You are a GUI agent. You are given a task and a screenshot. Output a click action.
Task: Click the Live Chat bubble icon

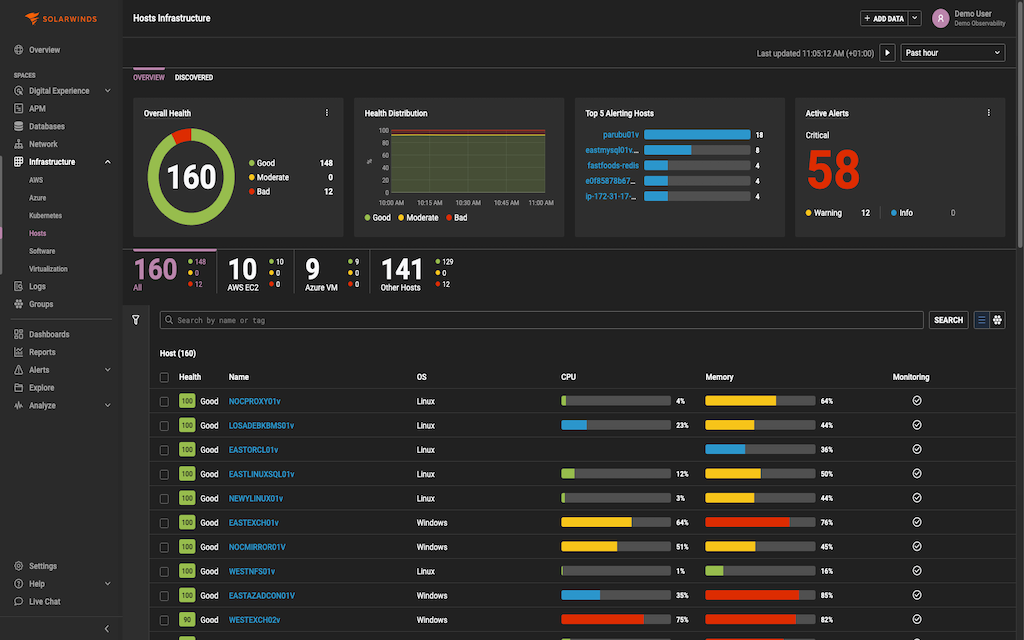pos(18,601)
